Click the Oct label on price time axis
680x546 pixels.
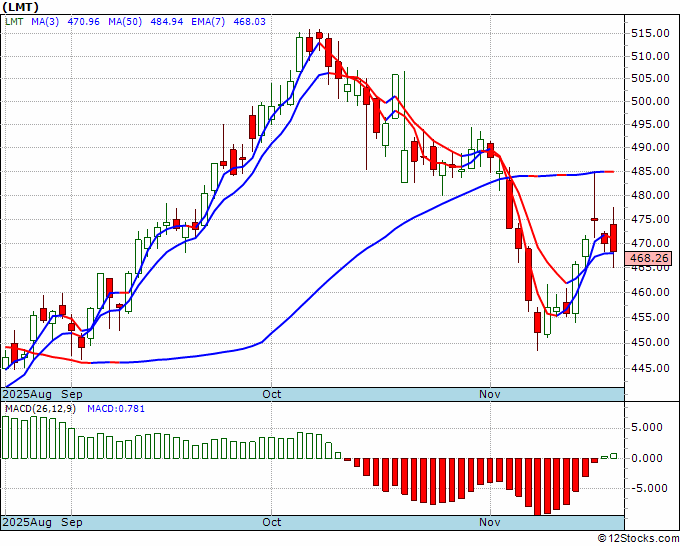(x=271, y=394)
